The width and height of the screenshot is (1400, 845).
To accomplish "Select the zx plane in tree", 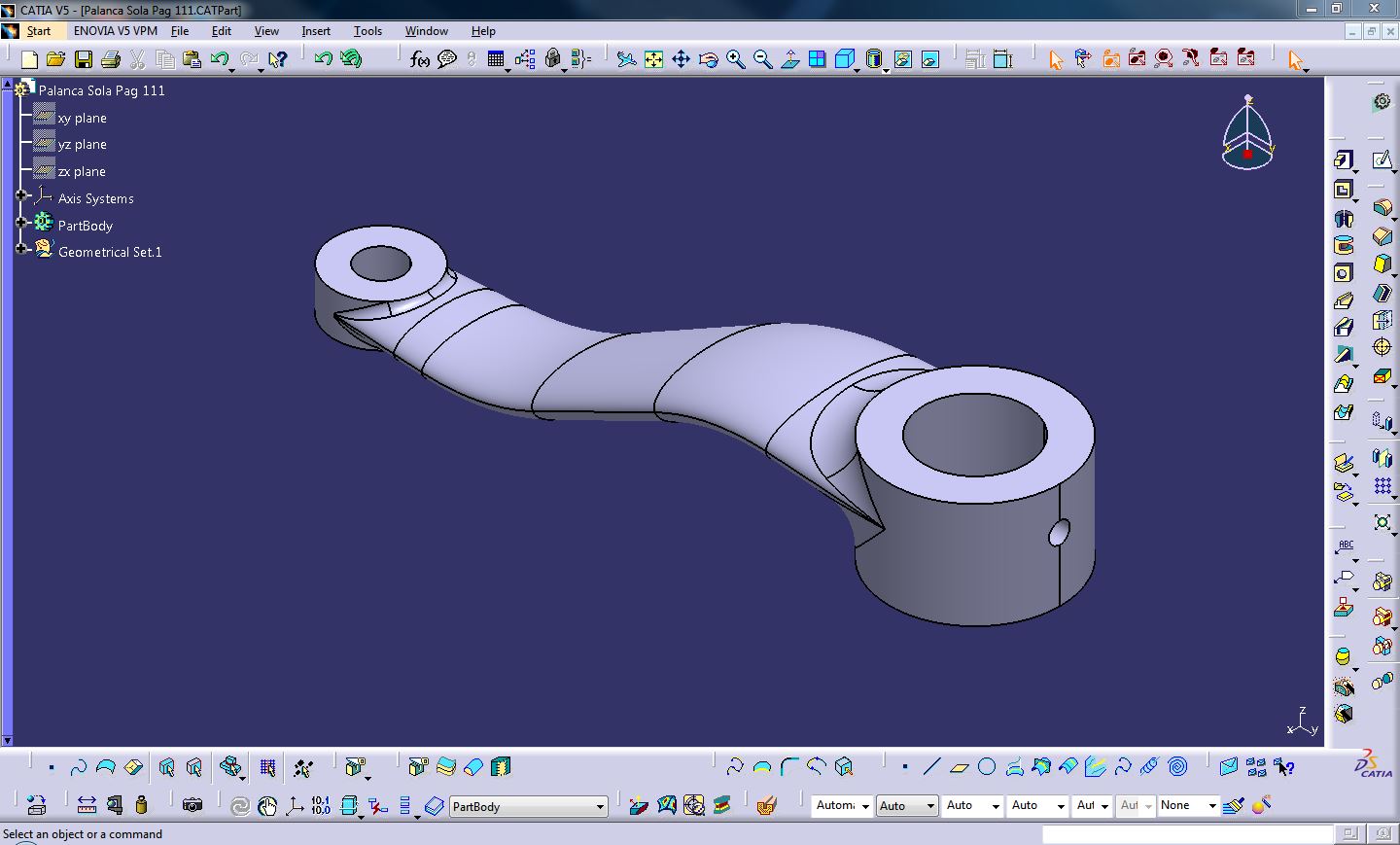I will click(82, 171).
